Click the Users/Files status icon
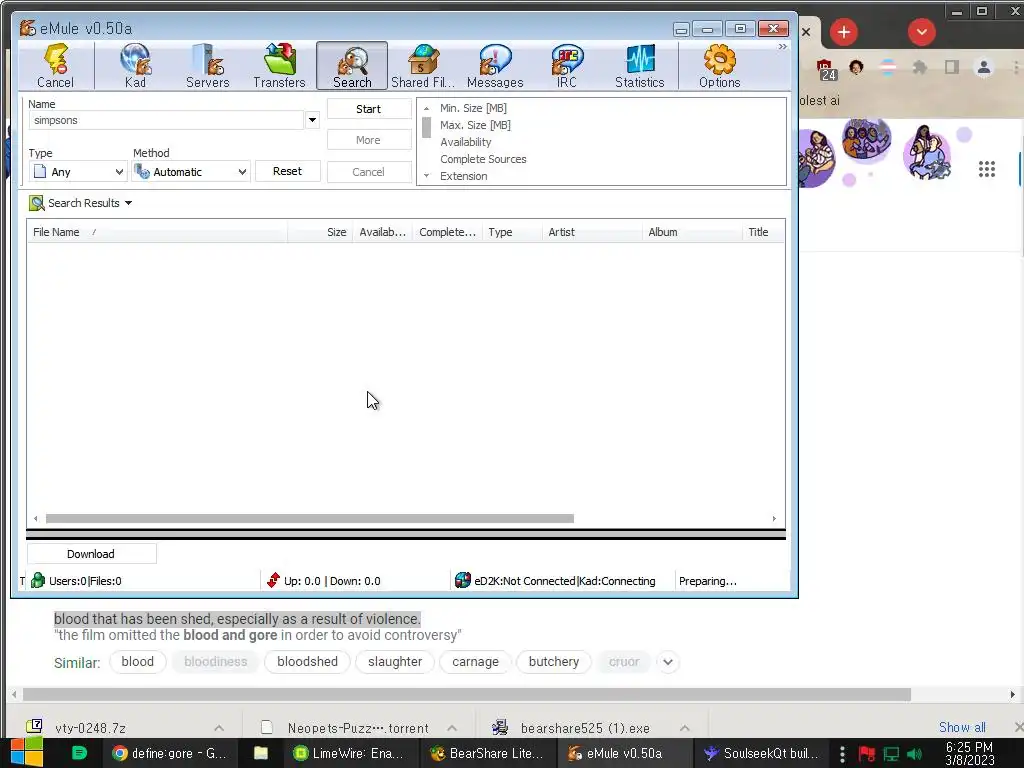This screenshot has width=1024, height=768. coord(38,581)
